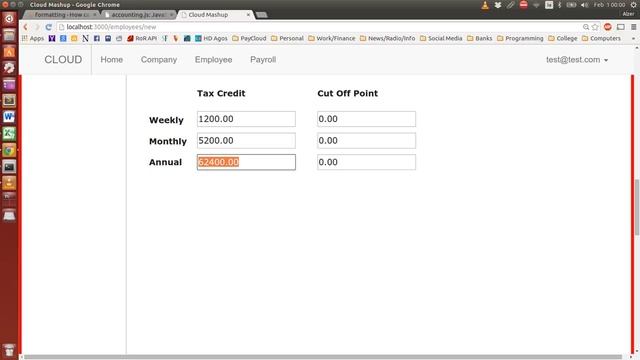Open the PayCloud bookmarks folder
This screenshot has height=360, width=640.
(249, 38)
